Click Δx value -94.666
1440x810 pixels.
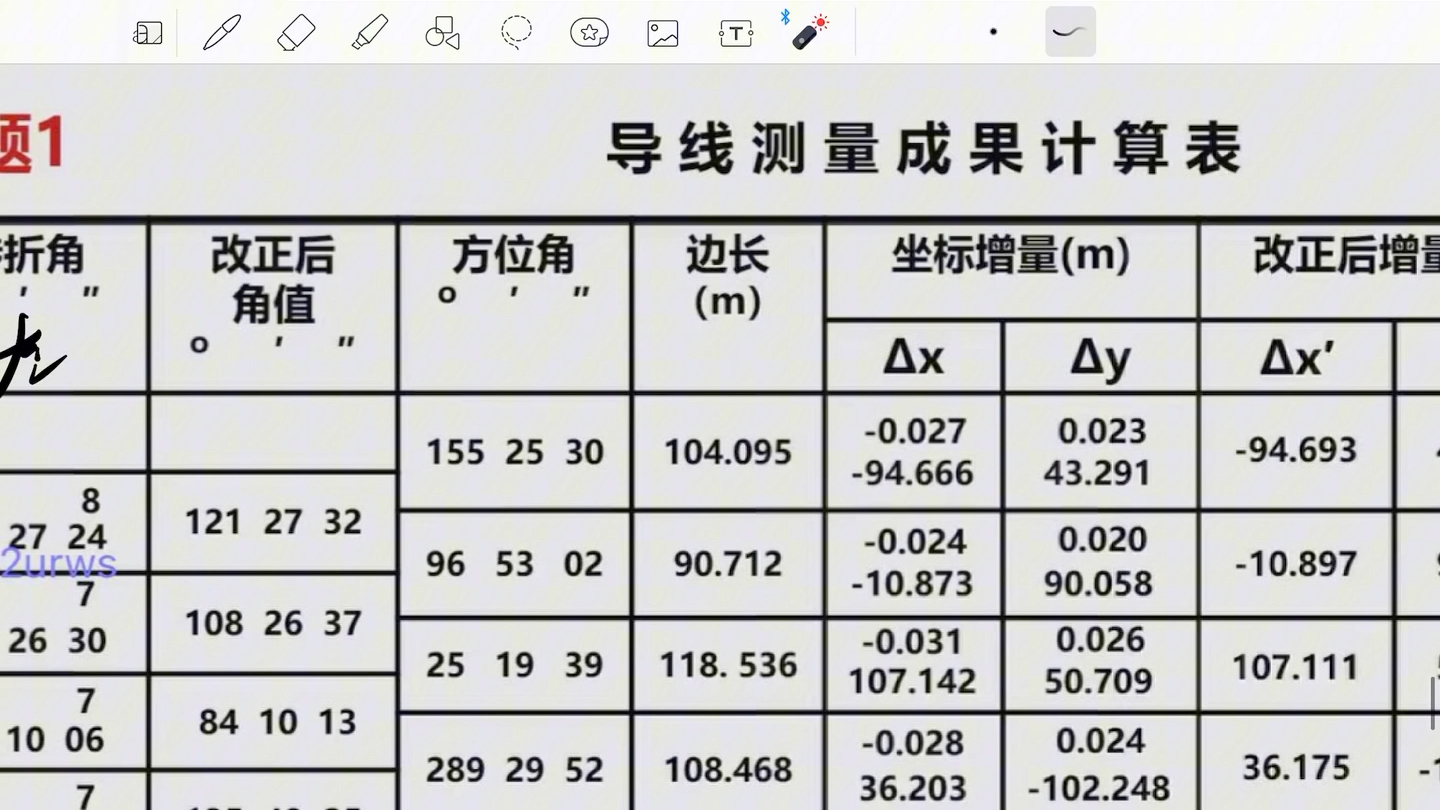point(912,473)
